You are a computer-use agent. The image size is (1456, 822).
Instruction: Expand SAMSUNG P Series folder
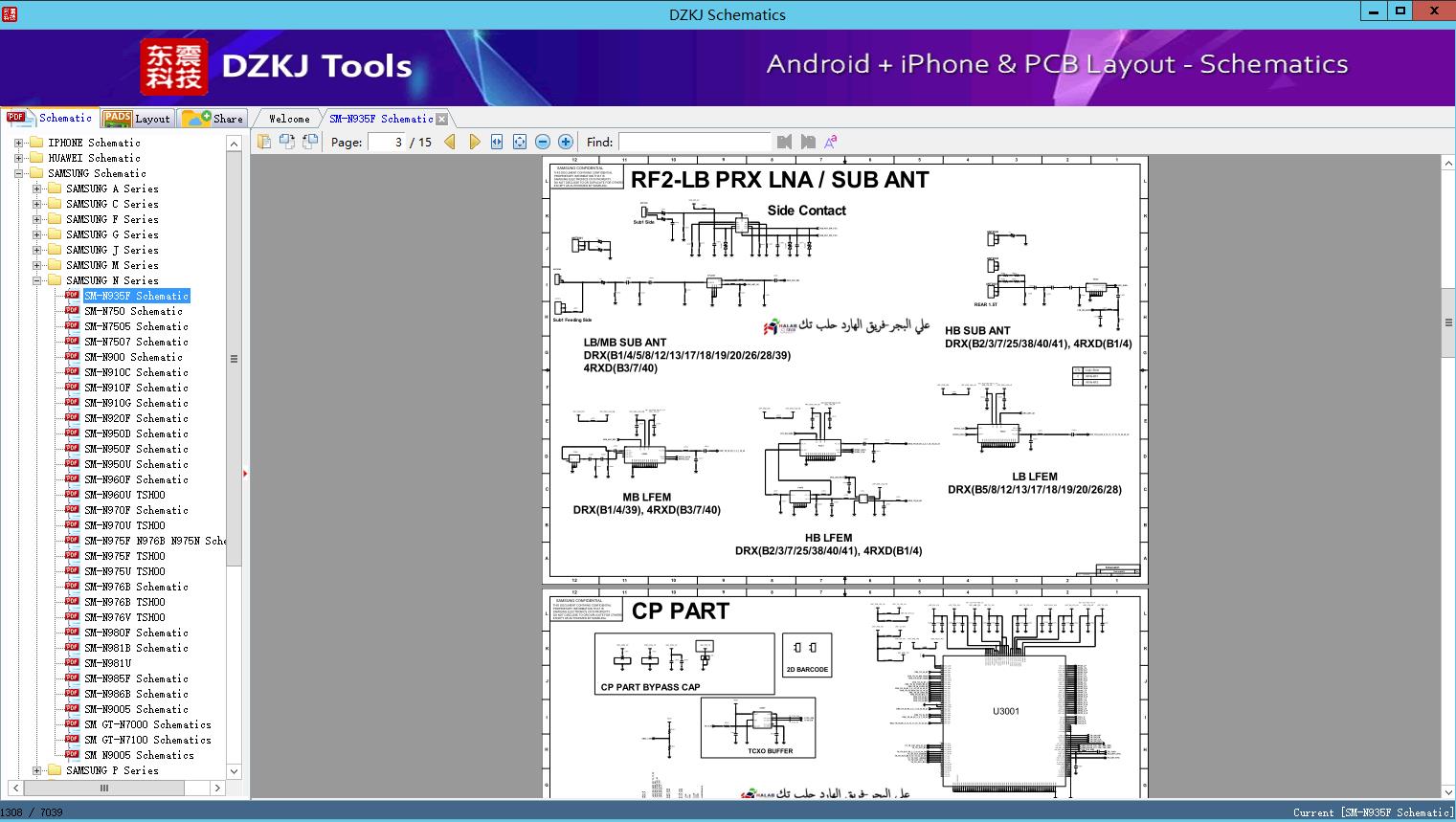[x=36, y=770]
